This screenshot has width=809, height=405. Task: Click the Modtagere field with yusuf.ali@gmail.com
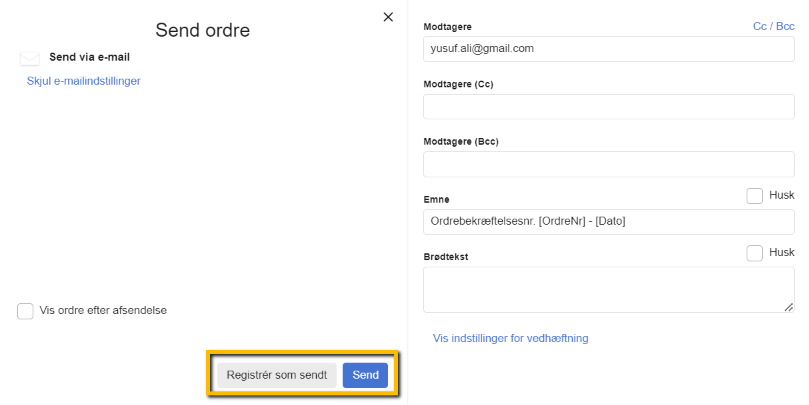[x=608, y=49]
